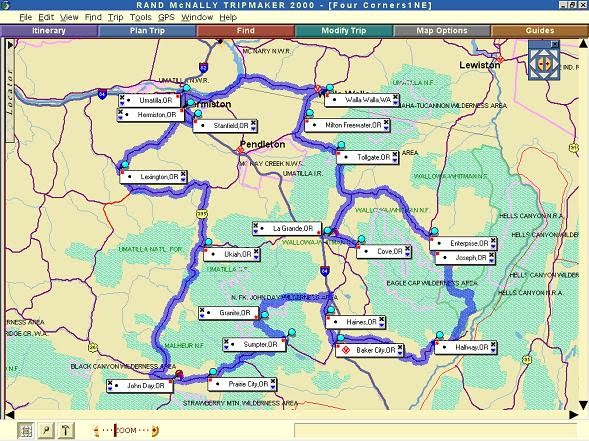Remove the Stanfield,OR stop label
This screenshot has width=589, height=441.
coord(254,122)
